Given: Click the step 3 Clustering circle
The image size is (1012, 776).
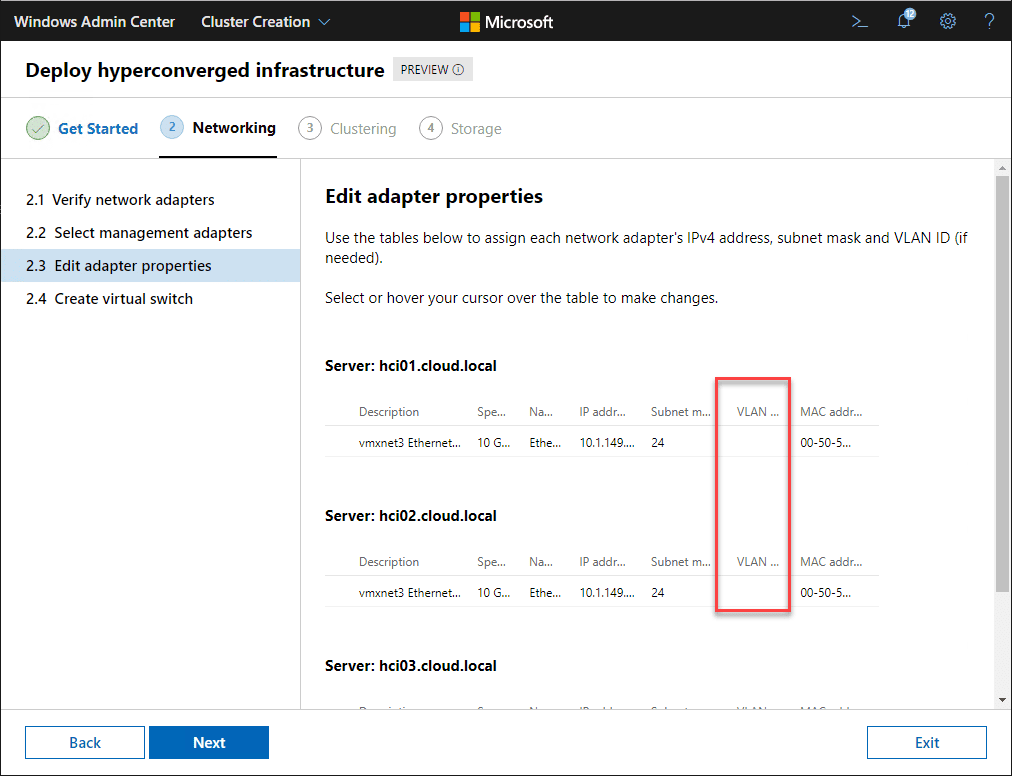Looking at the screenshot, I should (310, 128).
